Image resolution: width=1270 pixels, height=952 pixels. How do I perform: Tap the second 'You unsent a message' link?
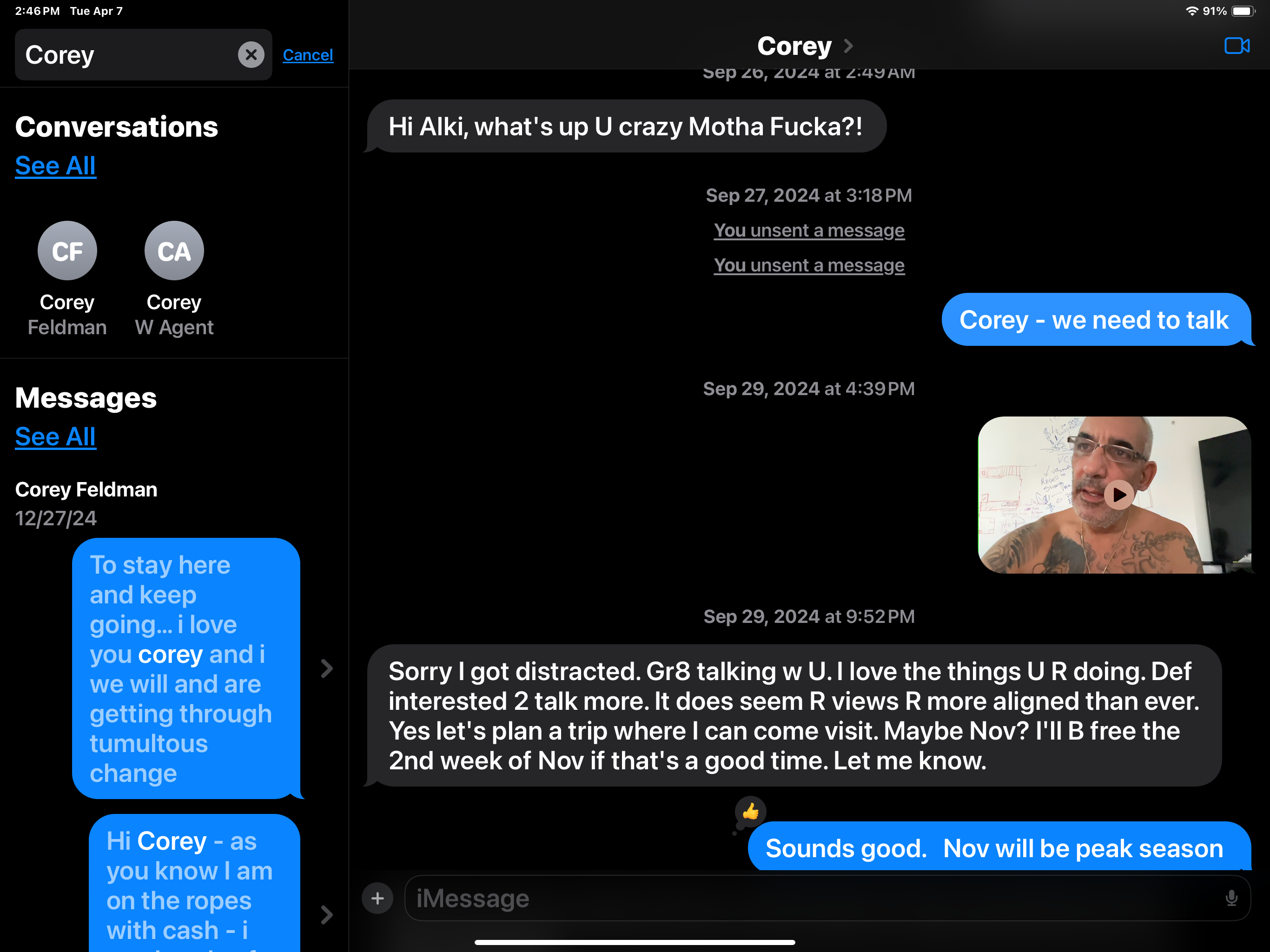click(x=809, y=265)
